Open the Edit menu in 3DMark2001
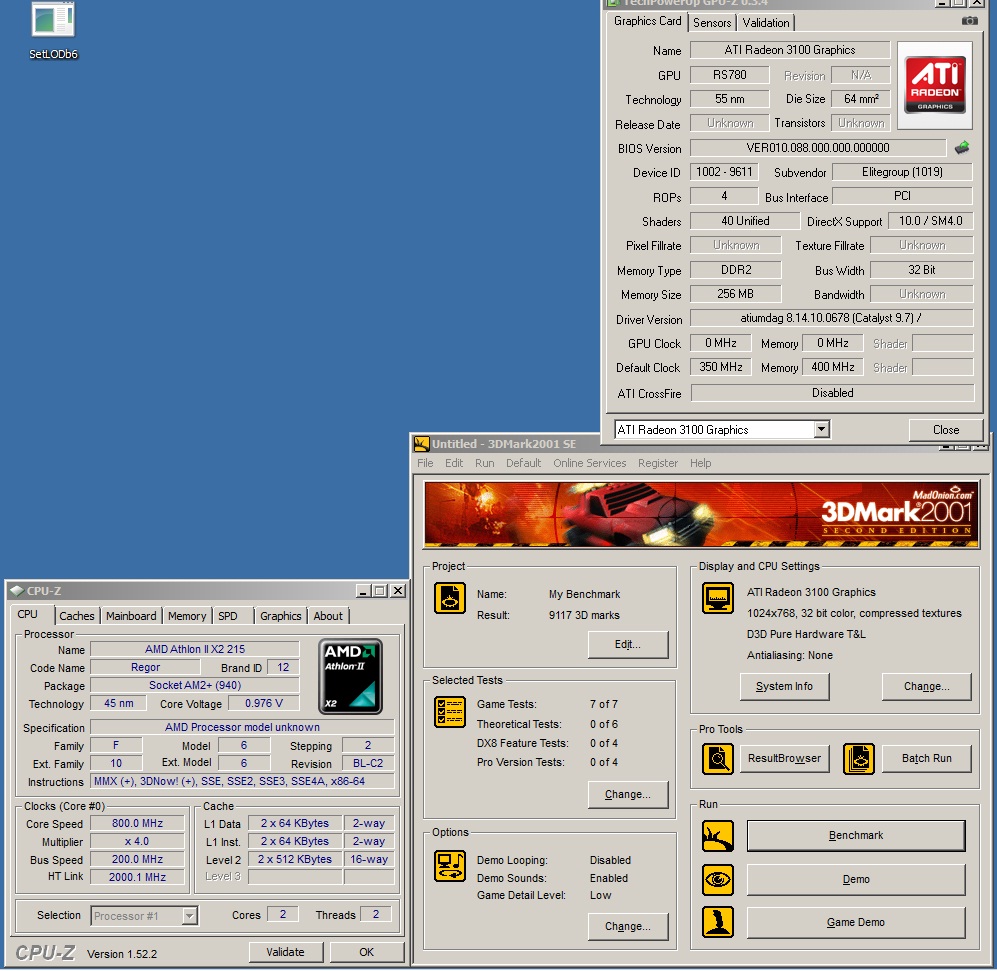This screenshot has width=997, height=971. click(x=454, y=463)
